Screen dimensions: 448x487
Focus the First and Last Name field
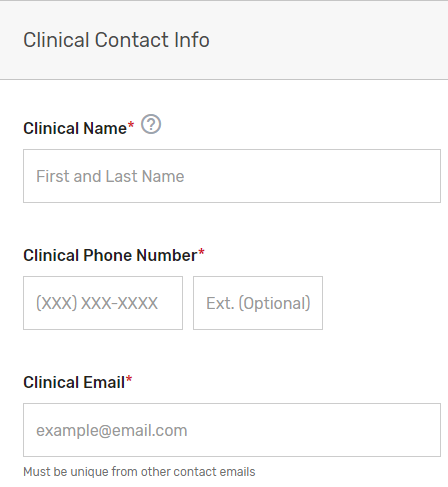[232, 176]
